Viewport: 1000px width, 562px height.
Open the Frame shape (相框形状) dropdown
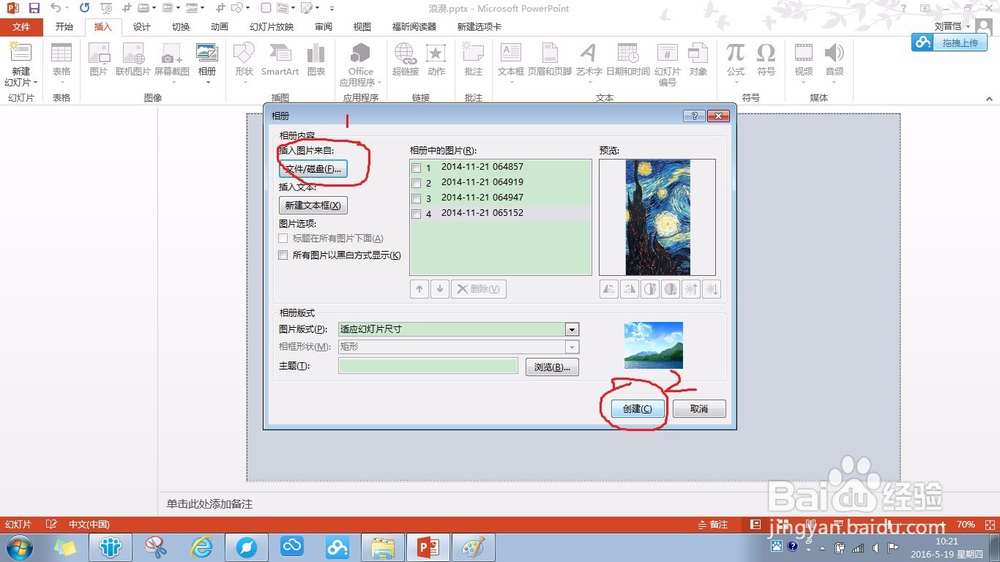pos(571,347)
